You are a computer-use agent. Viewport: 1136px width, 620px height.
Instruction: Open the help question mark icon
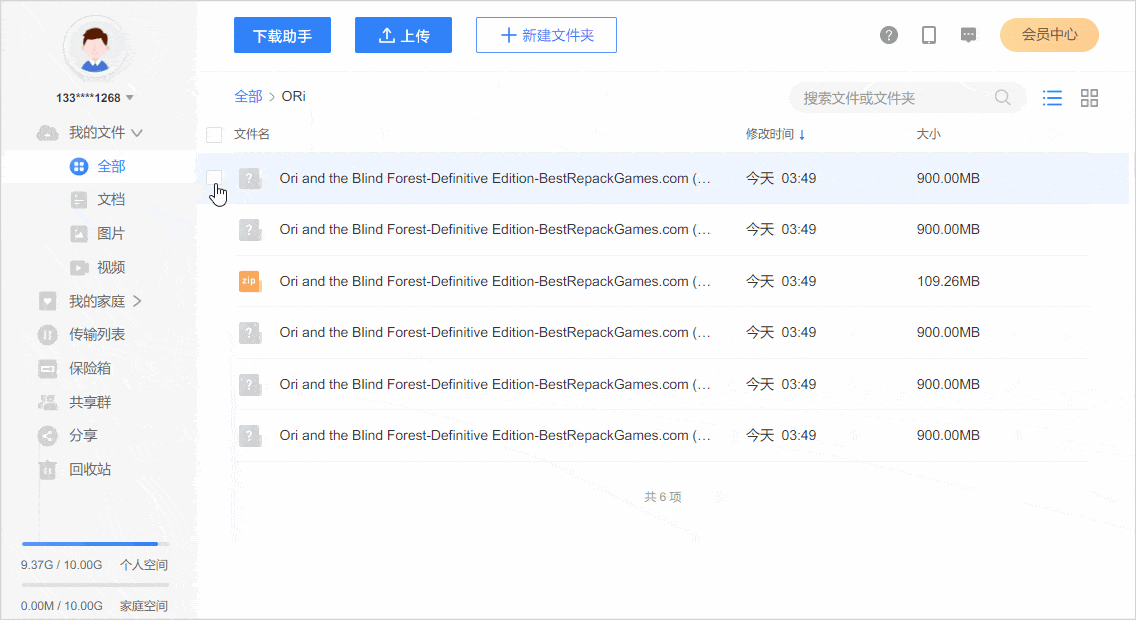click(x=889, y=35)
